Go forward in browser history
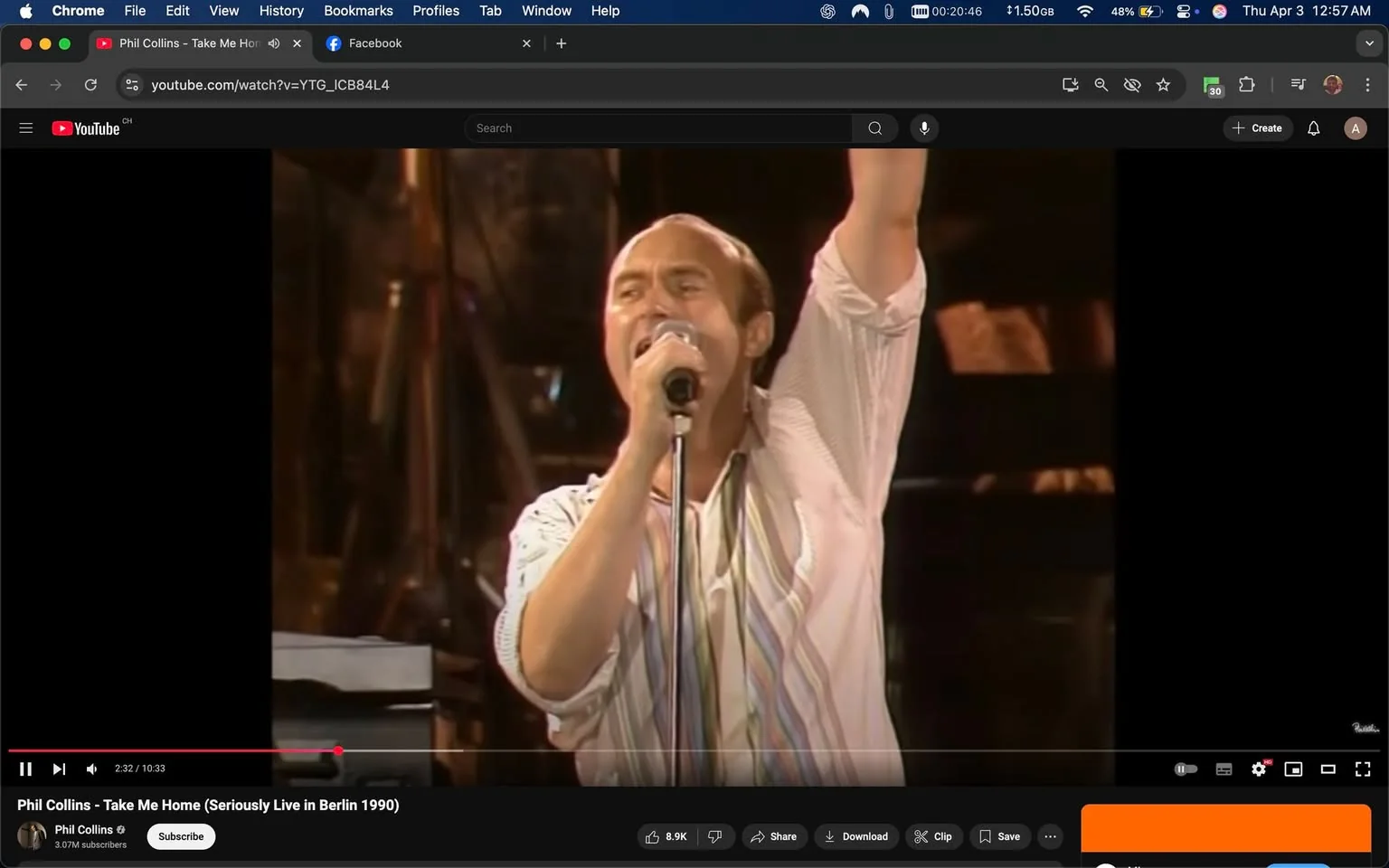The height and width of the screenshot is (868, 1389). click(x=56, y=85)
